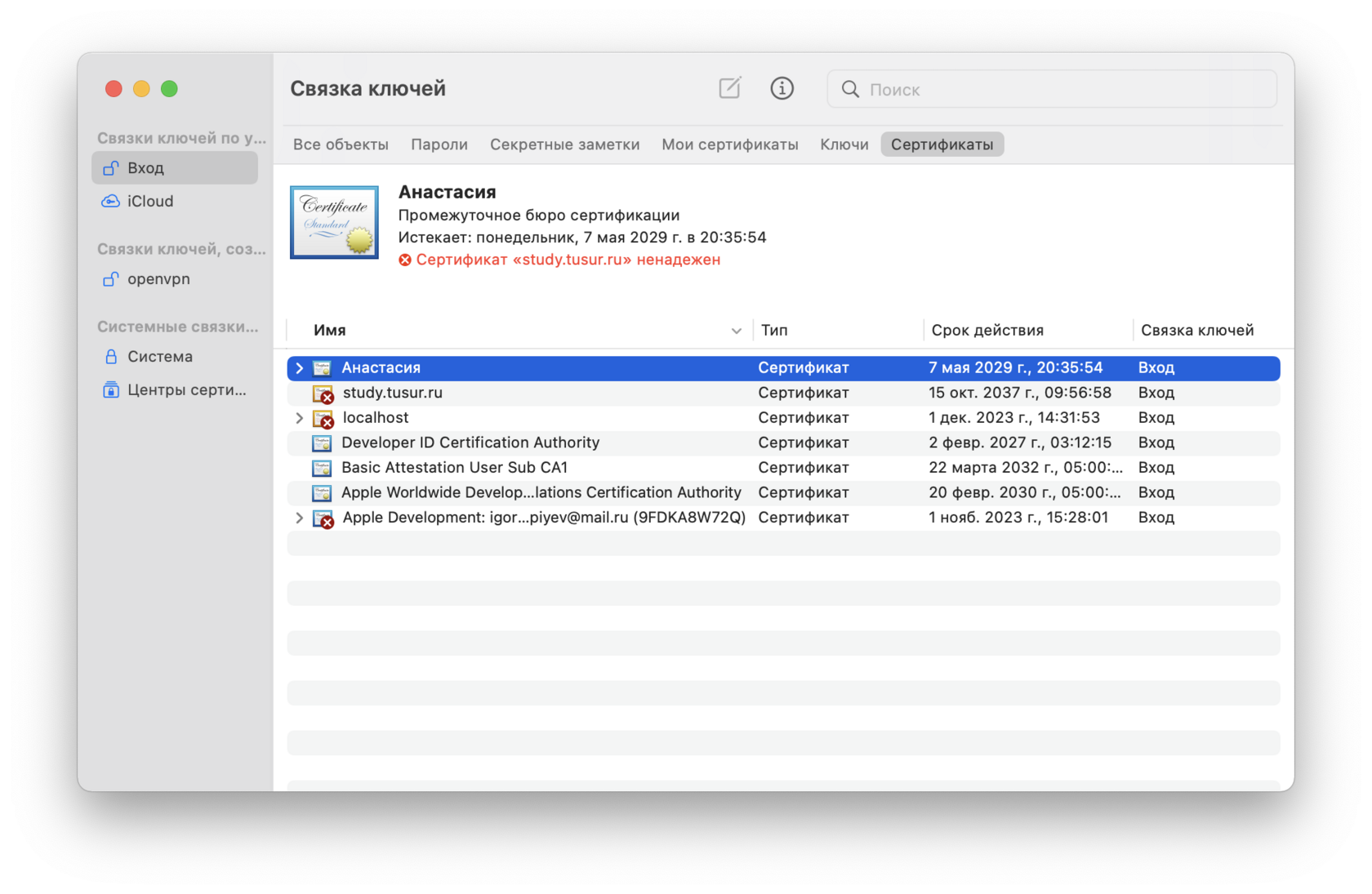Focus the Поиск search field
The height and width of the screenshot is (894, 1372).
click(x=1052, y=89)
